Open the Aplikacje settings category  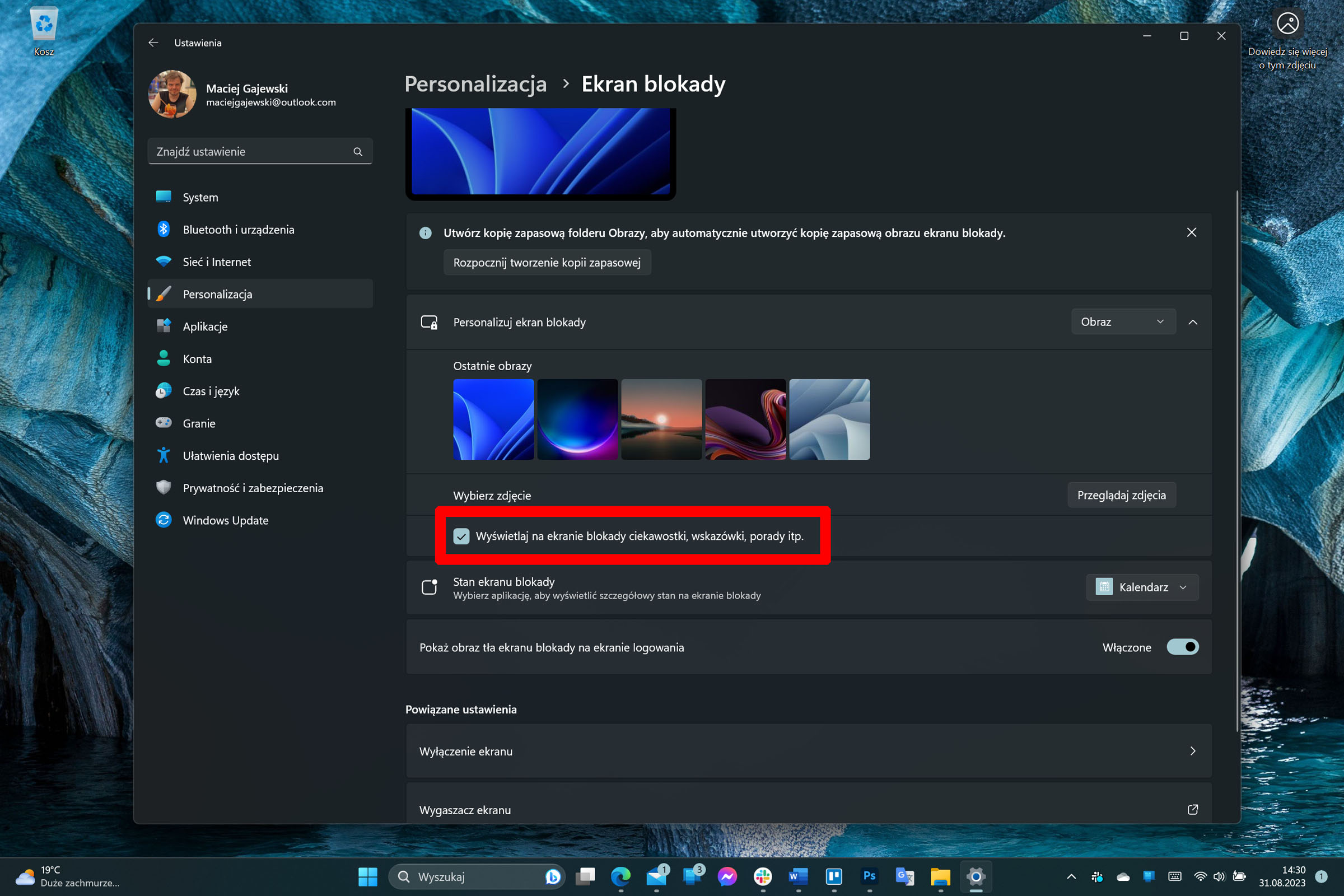pyautogui.click(x=260, y=326)
